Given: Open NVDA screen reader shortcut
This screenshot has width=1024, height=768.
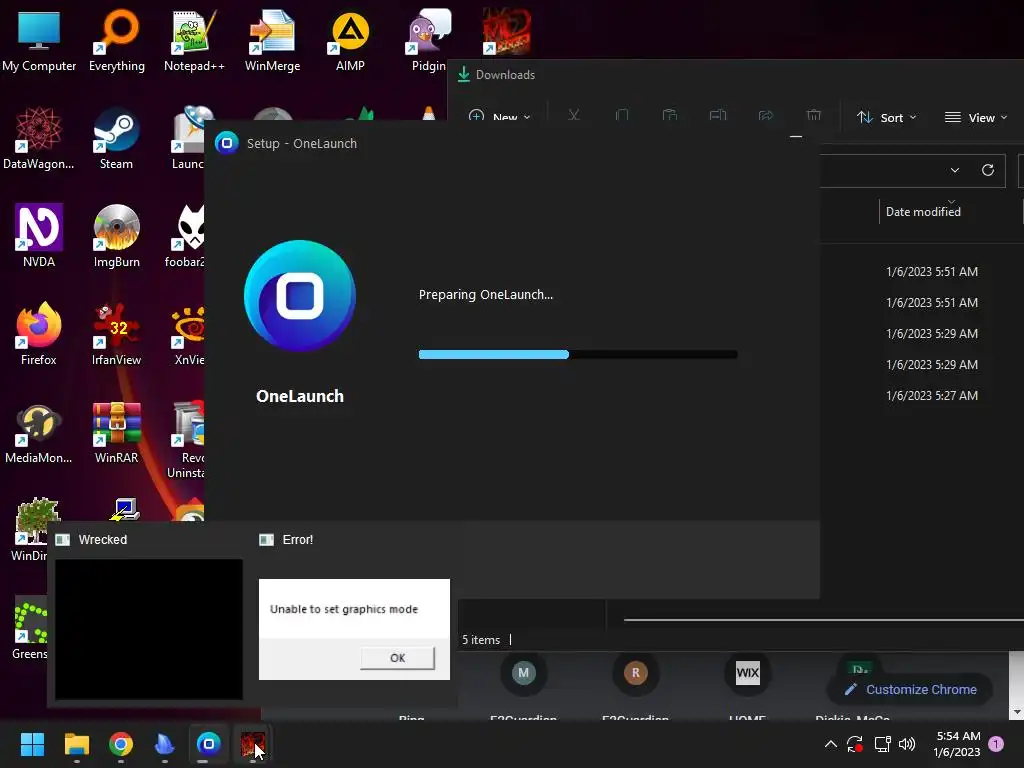Looking at the screenshot, I should (39, 236).
